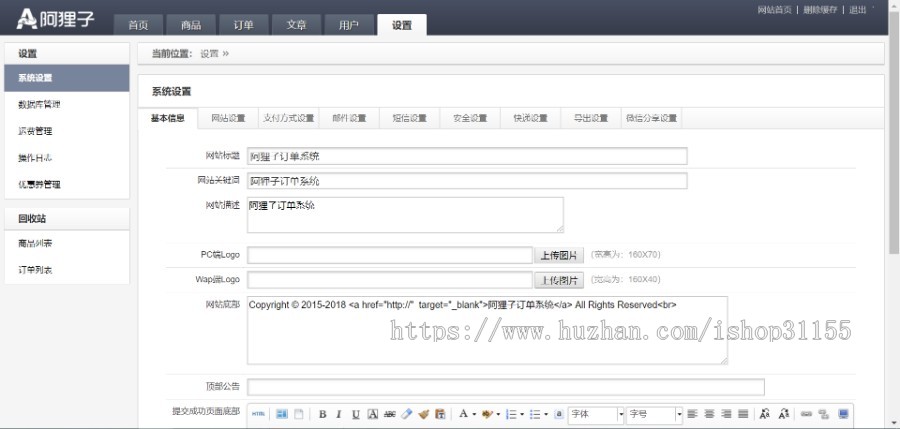Switch to 导出设置 tab
Viewport: 900px width, 429px height.
(591, 118)
